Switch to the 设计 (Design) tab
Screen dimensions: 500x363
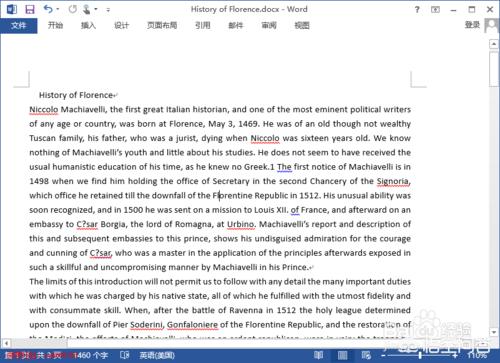pos(121,25)
